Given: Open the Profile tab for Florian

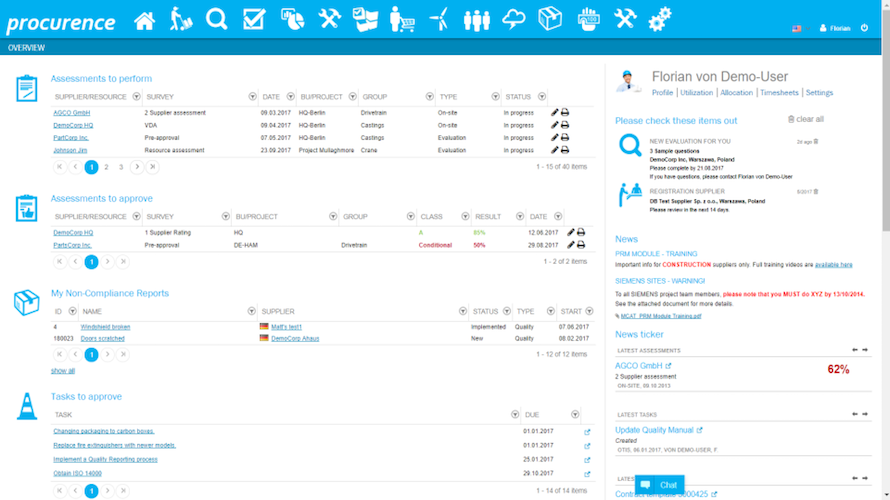Looking at the screenshot, I should (662, 93).
